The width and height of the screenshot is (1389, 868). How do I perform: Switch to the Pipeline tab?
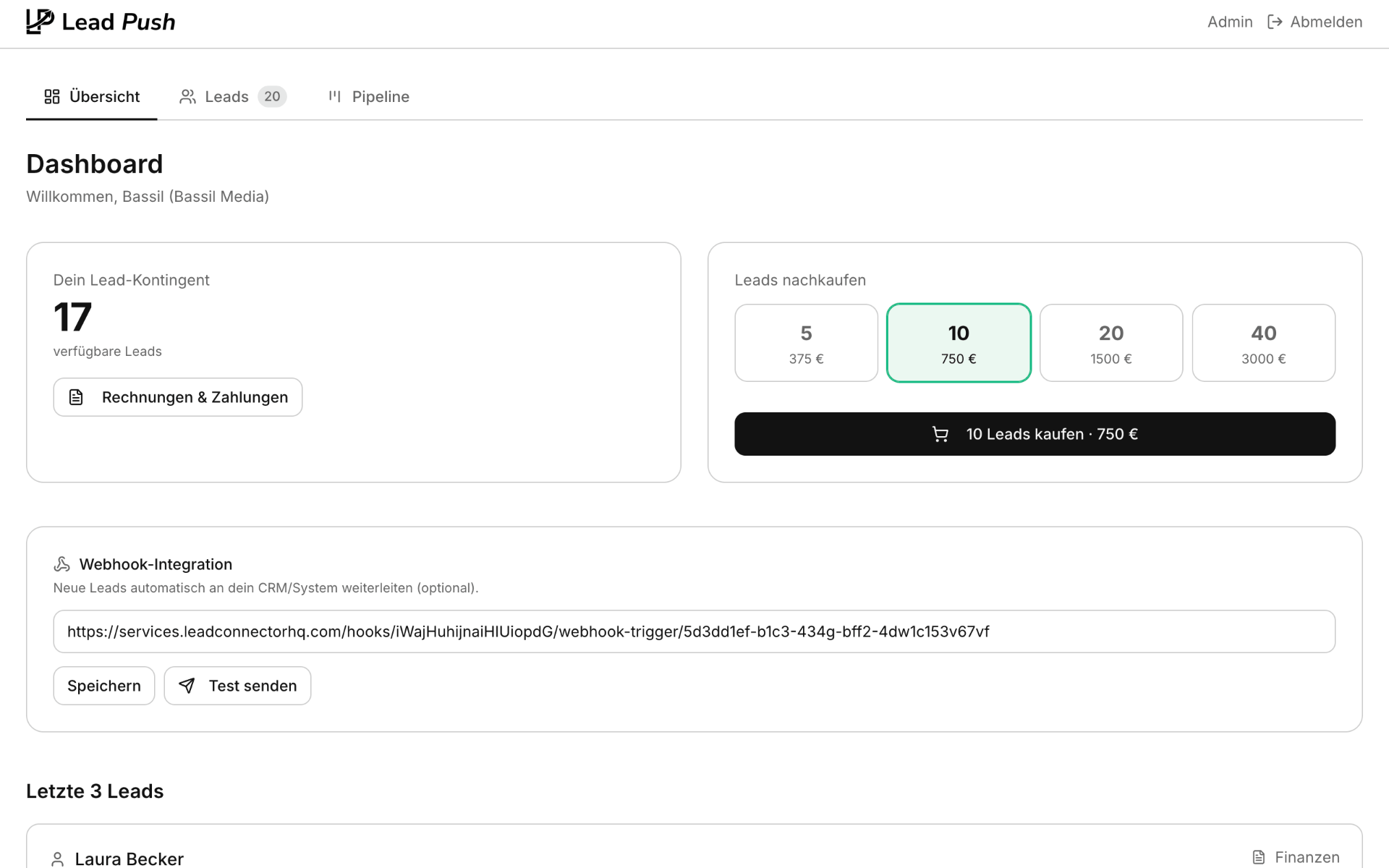click(369, 96)
